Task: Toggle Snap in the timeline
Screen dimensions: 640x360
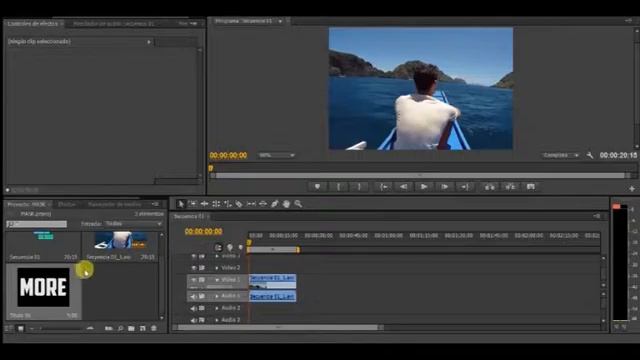Action: tap(218, 247)
